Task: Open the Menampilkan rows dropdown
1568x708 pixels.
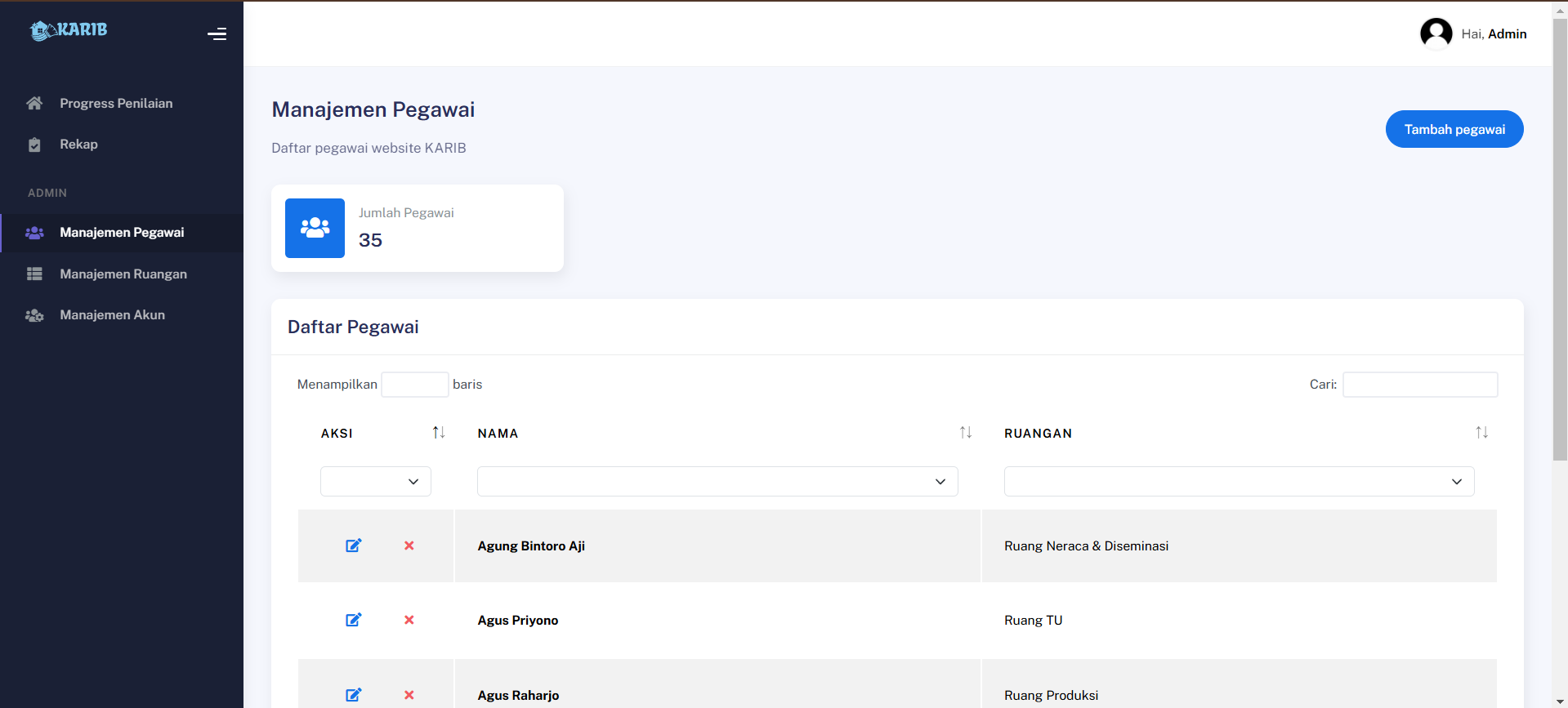Action: [414, 385]
